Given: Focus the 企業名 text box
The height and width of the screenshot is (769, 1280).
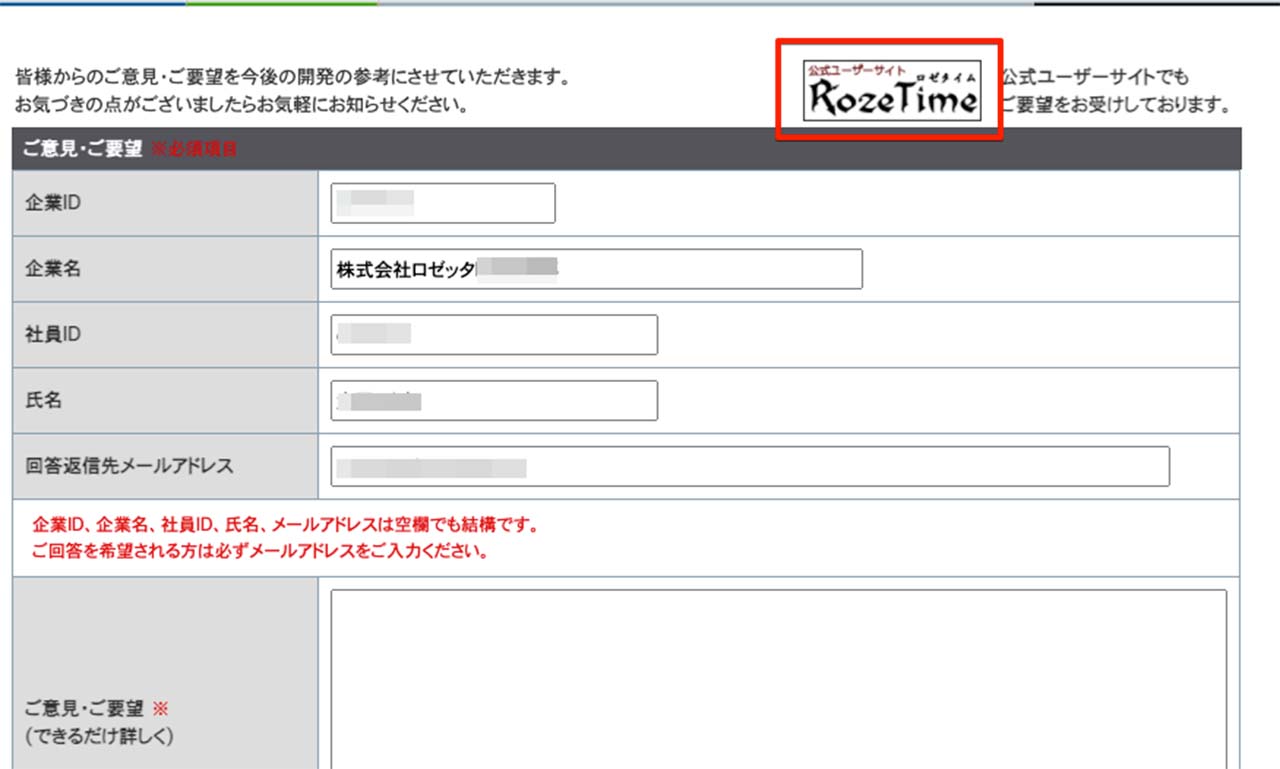Looking at the screenshot, I should [596, 269].
